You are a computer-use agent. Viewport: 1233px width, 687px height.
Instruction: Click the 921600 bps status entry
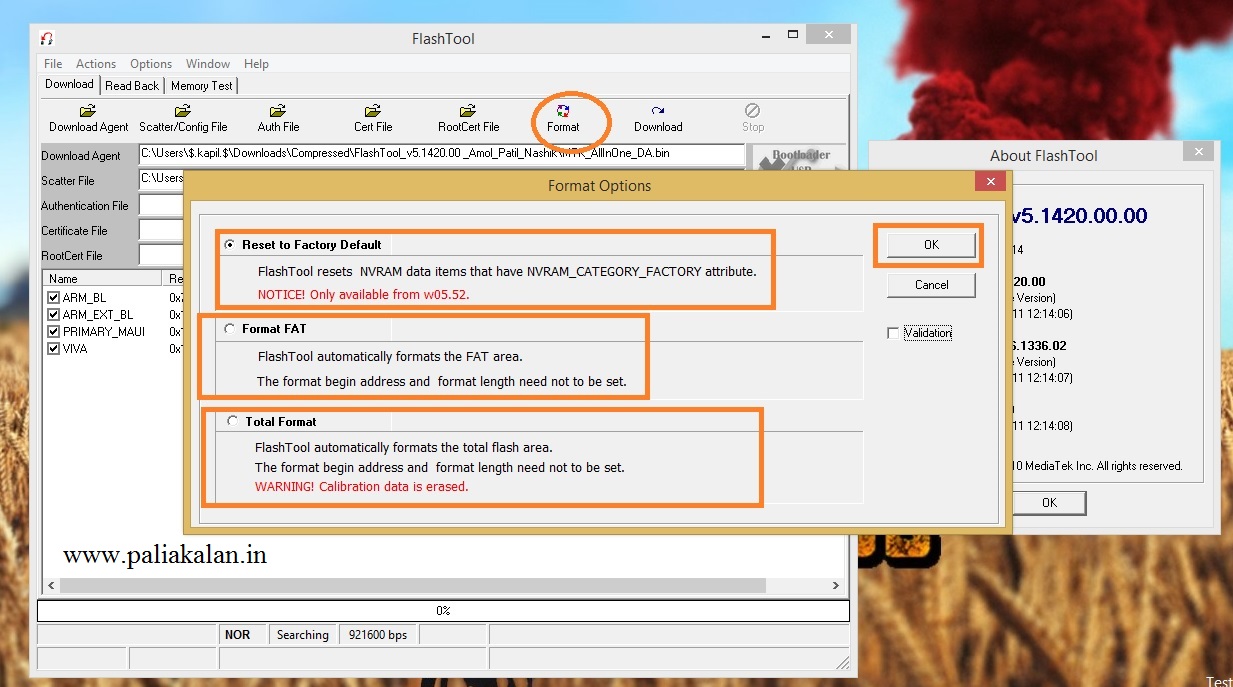(377, 635)
